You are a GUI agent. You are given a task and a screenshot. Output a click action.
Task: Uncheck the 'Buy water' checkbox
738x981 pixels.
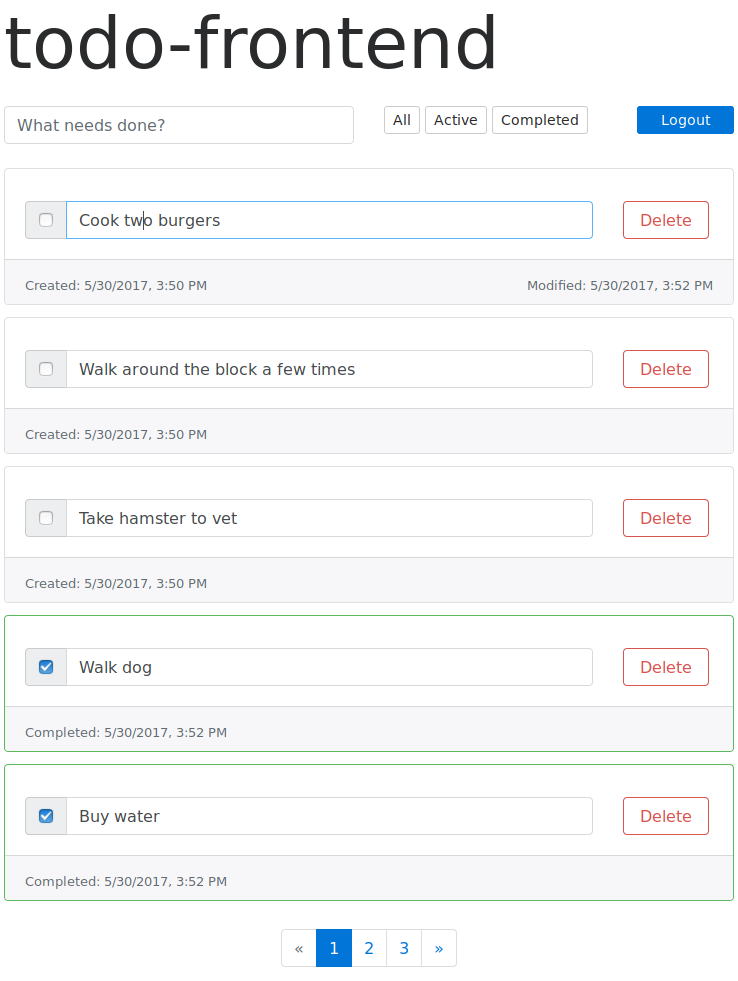(x=46, y=816)
